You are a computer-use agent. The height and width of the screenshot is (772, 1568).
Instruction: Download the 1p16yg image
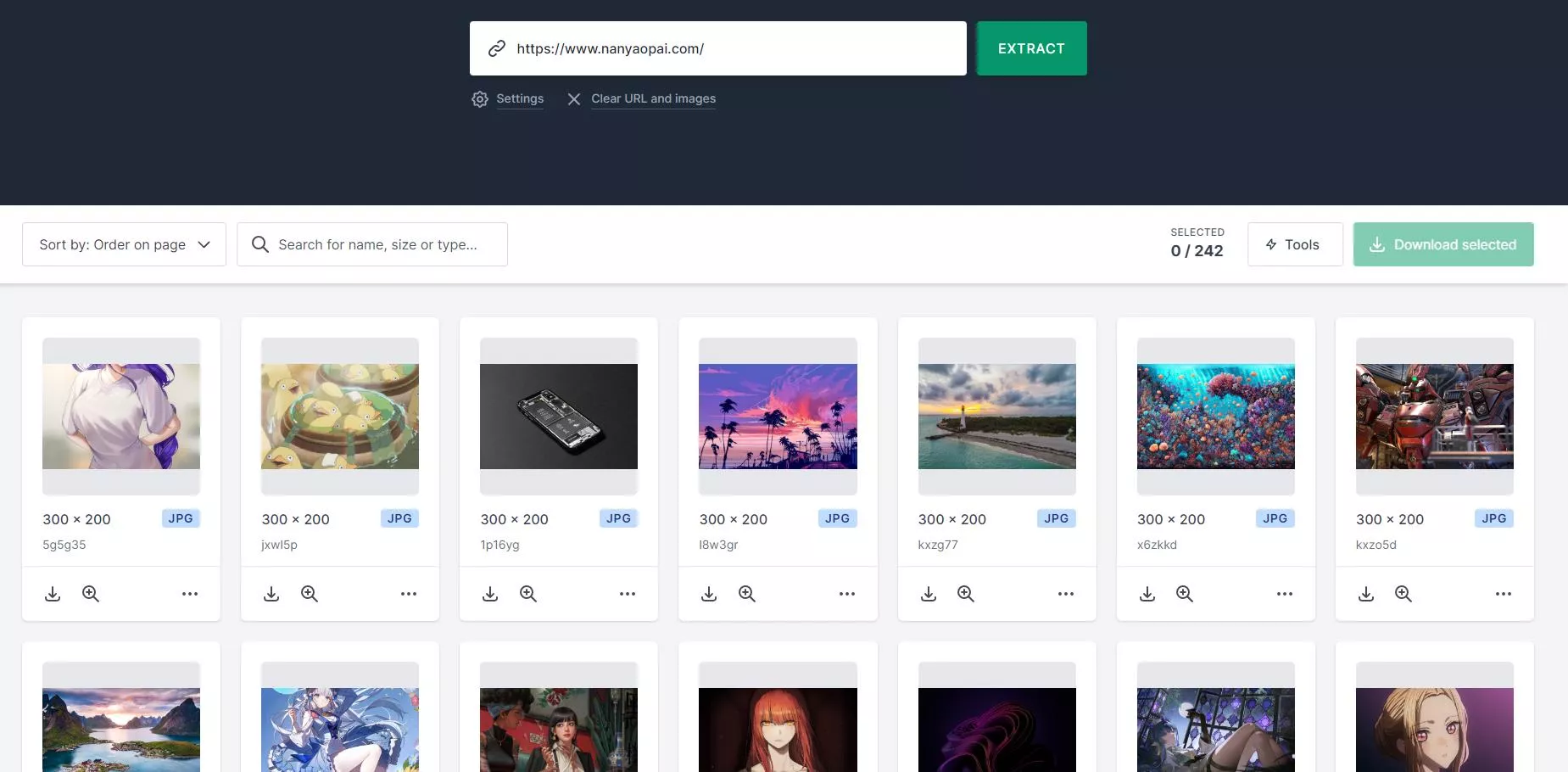click(x=490, y=594)
